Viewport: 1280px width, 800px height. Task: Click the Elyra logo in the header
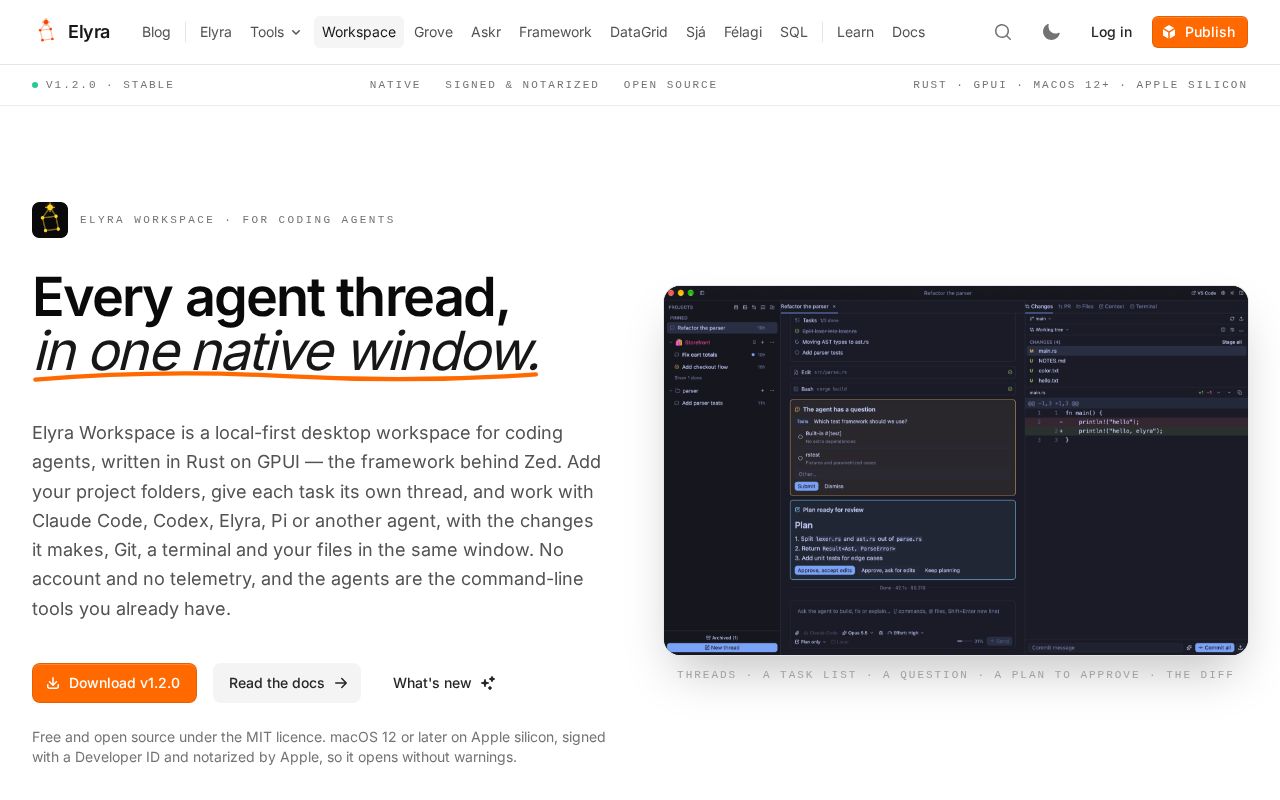tap(72, 32)
